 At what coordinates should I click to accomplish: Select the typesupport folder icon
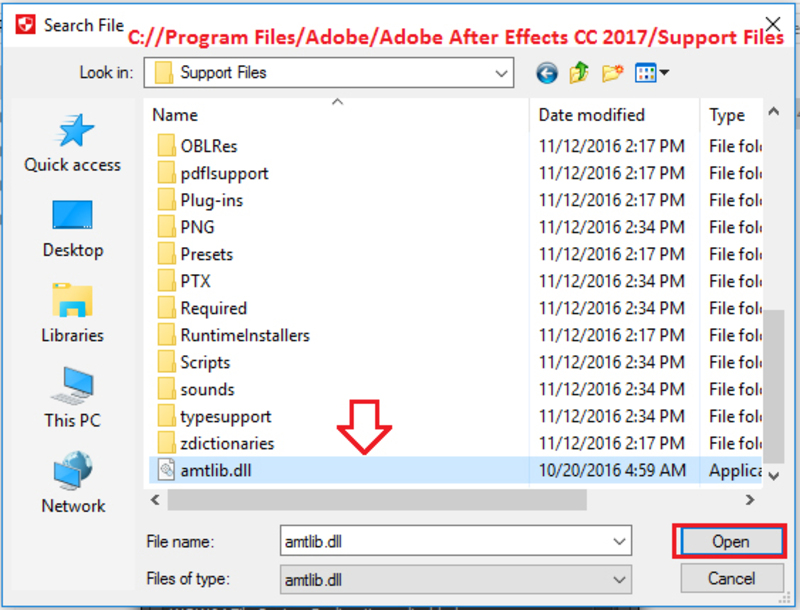[166, 416]
